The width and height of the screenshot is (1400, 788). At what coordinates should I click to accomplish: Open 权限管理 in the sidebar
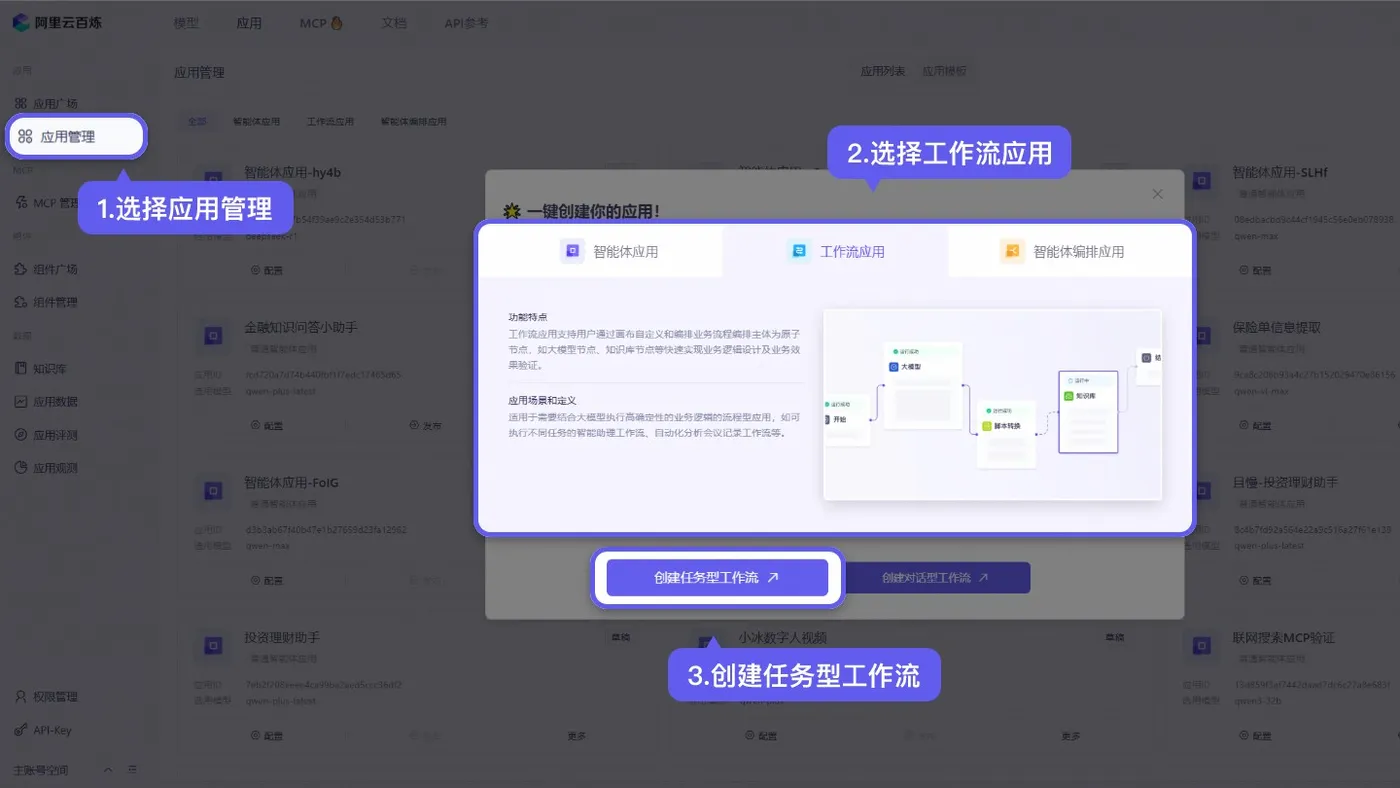point(48,697)
